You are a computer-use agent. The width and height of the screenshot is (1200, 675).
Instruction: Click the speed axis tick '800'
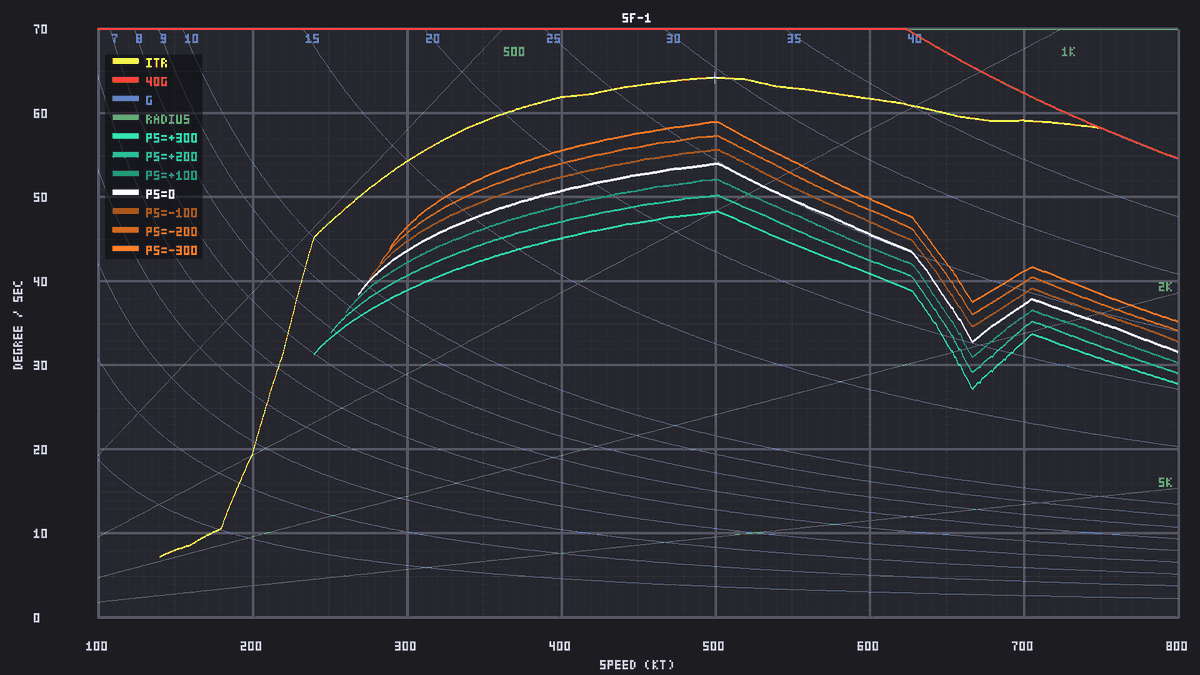(x=1177, y=646)
